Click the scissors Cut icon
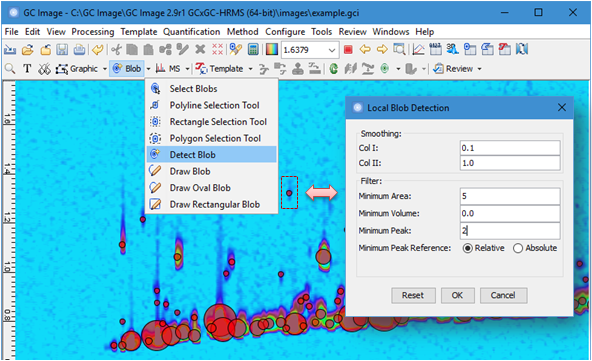 tap(116, 50)
